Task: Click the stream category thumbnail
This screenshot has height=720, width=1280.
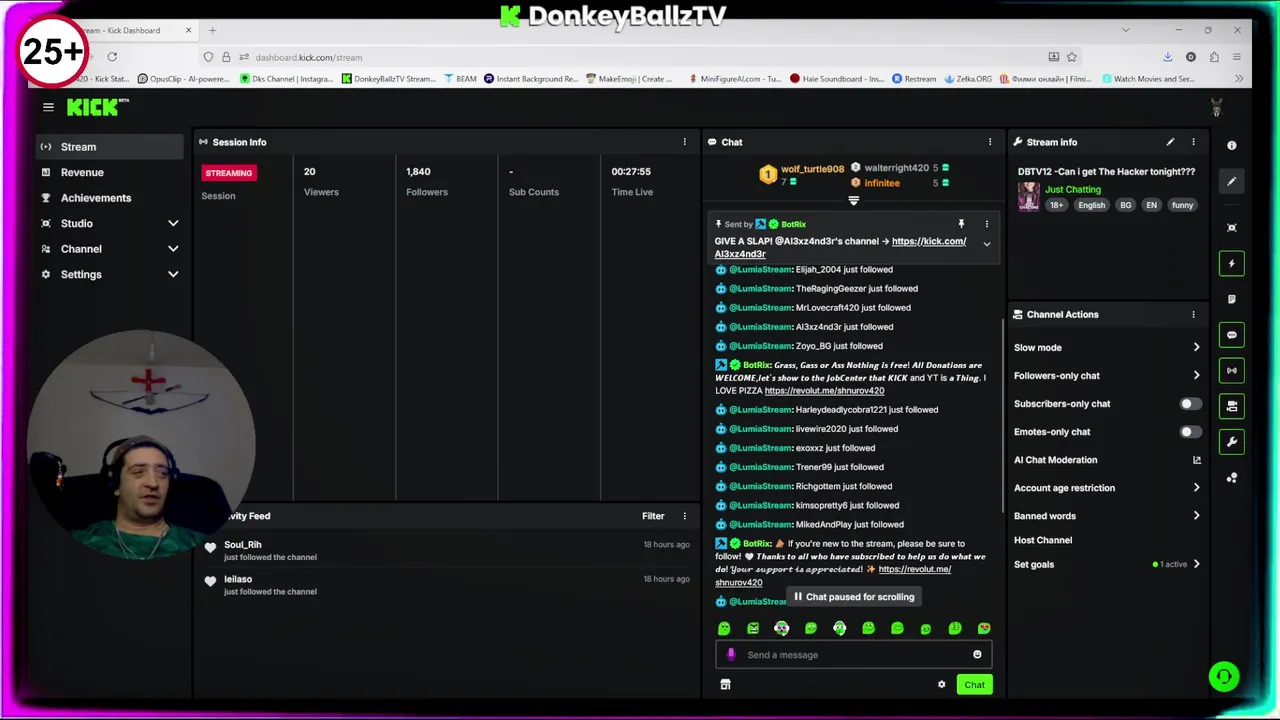Action: coord(1028,196)
